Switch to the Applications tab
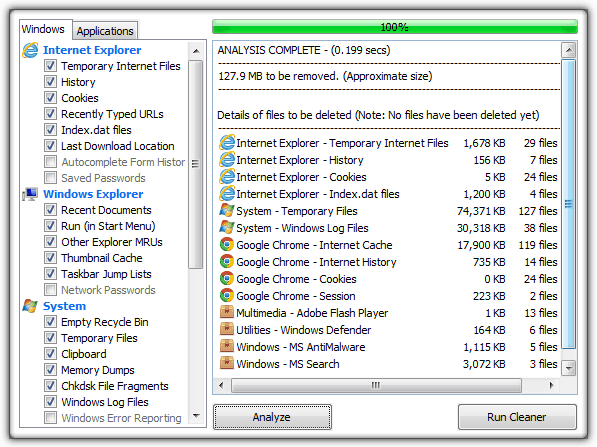The height and width of the screenshot is (447, 597). [x=105, y=30]
